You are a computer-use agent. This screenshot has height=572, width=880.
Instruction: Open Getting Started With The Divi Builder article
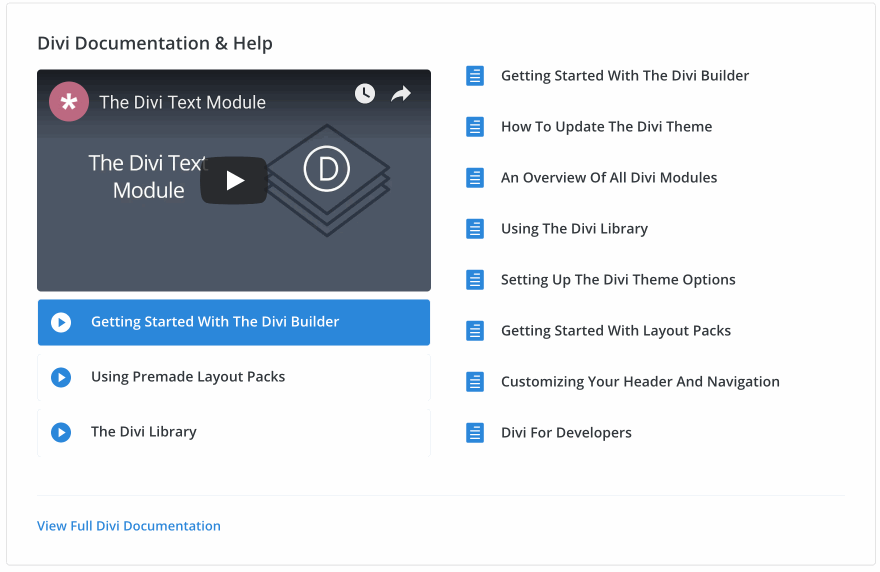[x=624, y=76]
